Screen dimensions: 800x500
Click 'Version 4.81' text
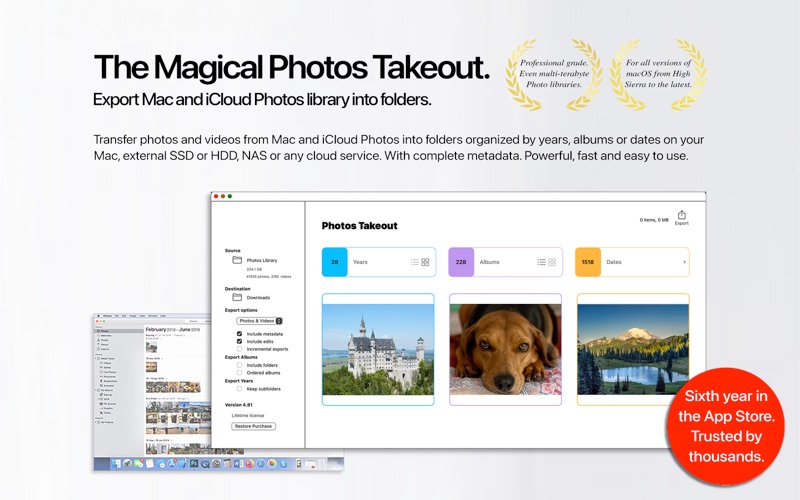(x=239, y=405)
